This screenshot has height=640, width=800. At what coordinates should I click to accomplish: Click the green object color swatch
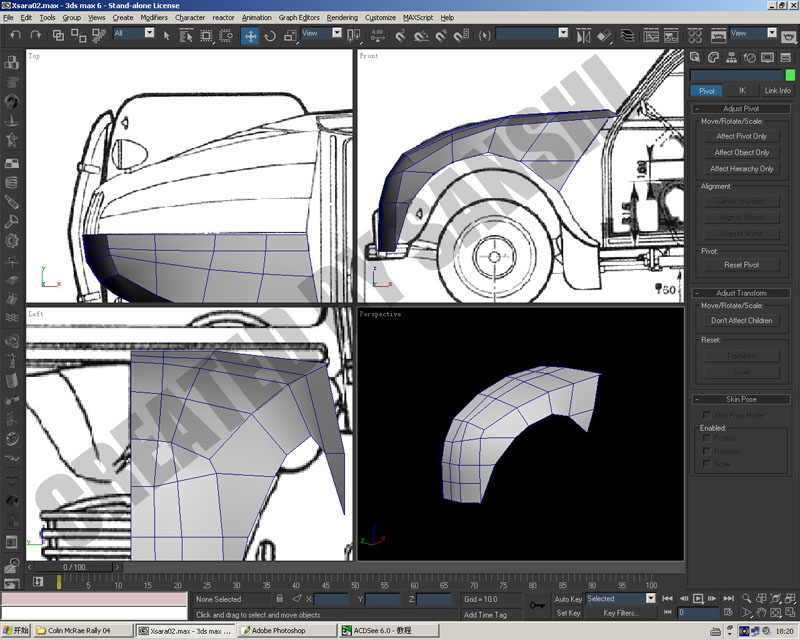click(790, 75)
